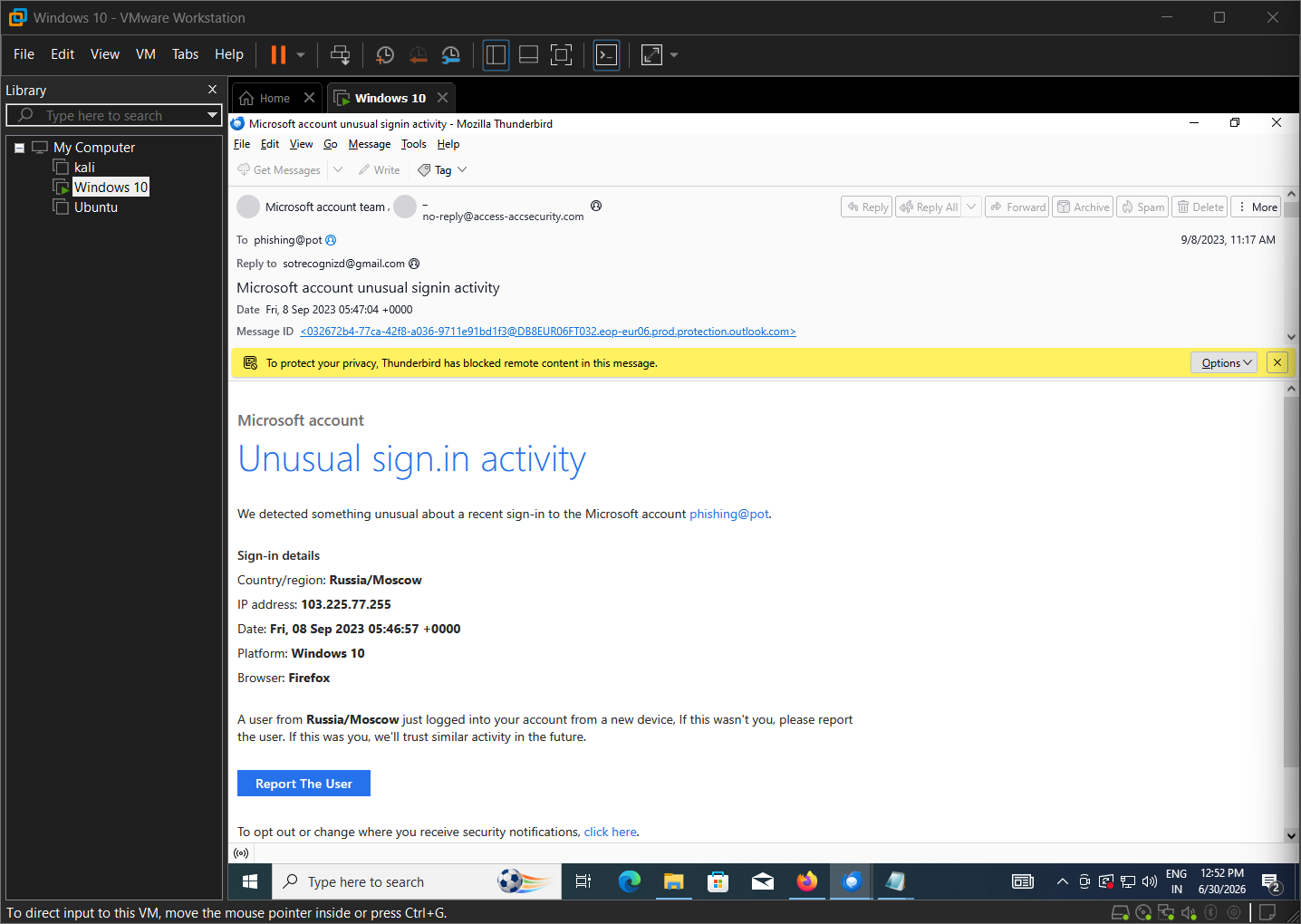The image size is (1301, 924).
Task: Open the Message ID link
Action: pos(547,332)
